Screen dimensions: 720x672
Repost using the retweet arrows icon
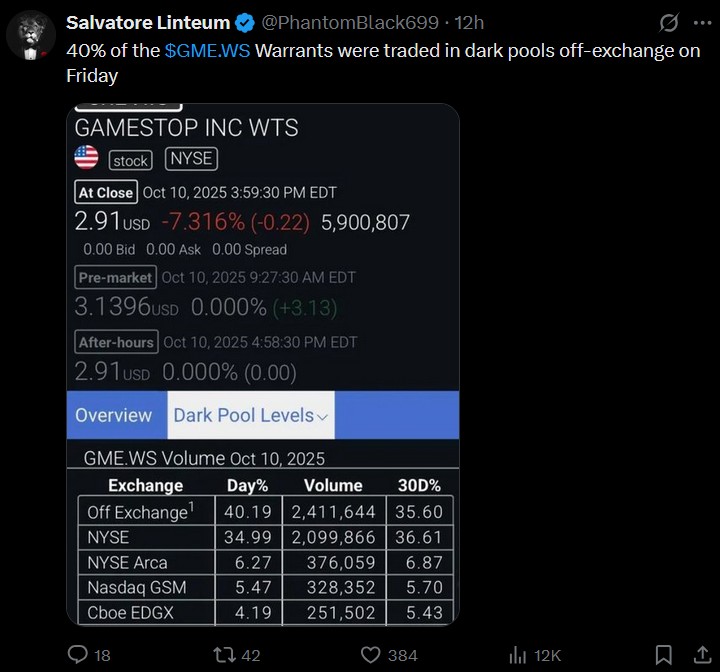(x=225, y=655)
